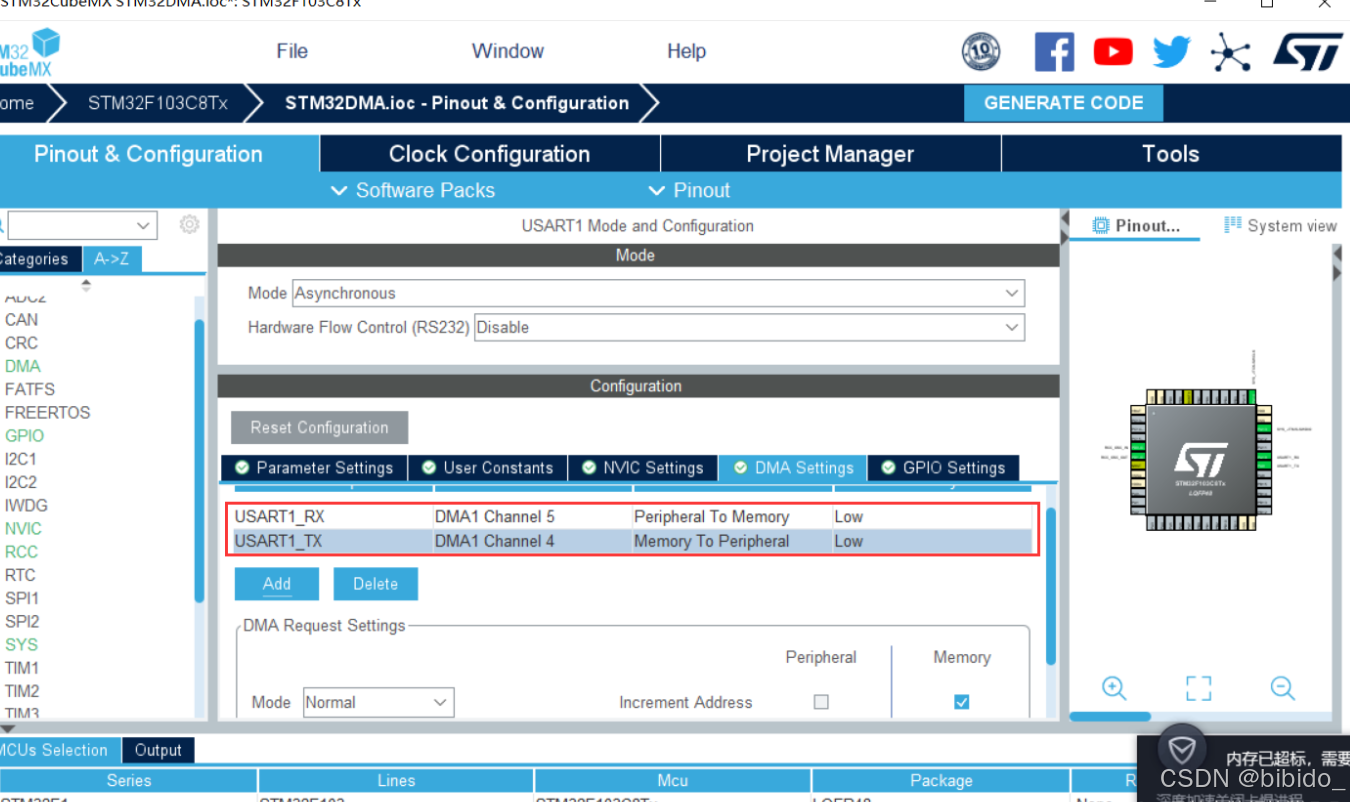Select RCC in the peripheral list
The image size is (1350, 802).
(x=21, y=552)
